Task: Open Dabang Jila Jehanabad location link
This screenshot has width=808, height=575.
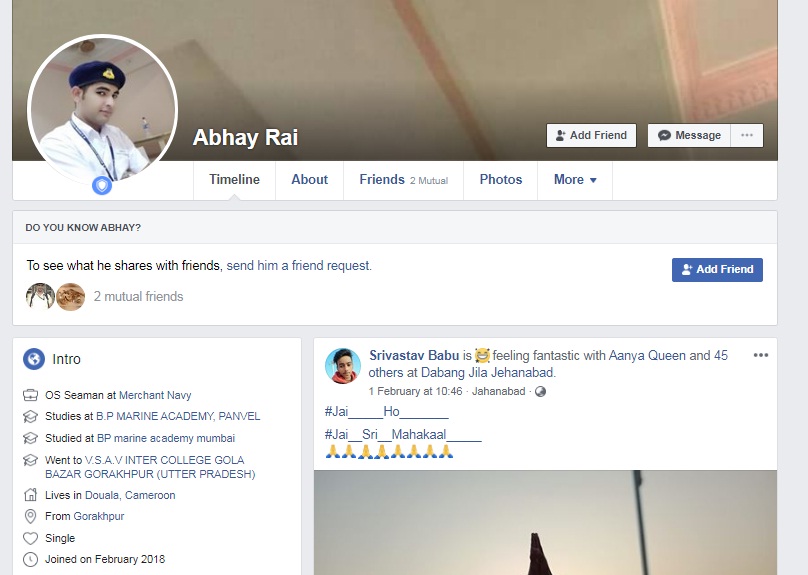Action: pos(487,373)
